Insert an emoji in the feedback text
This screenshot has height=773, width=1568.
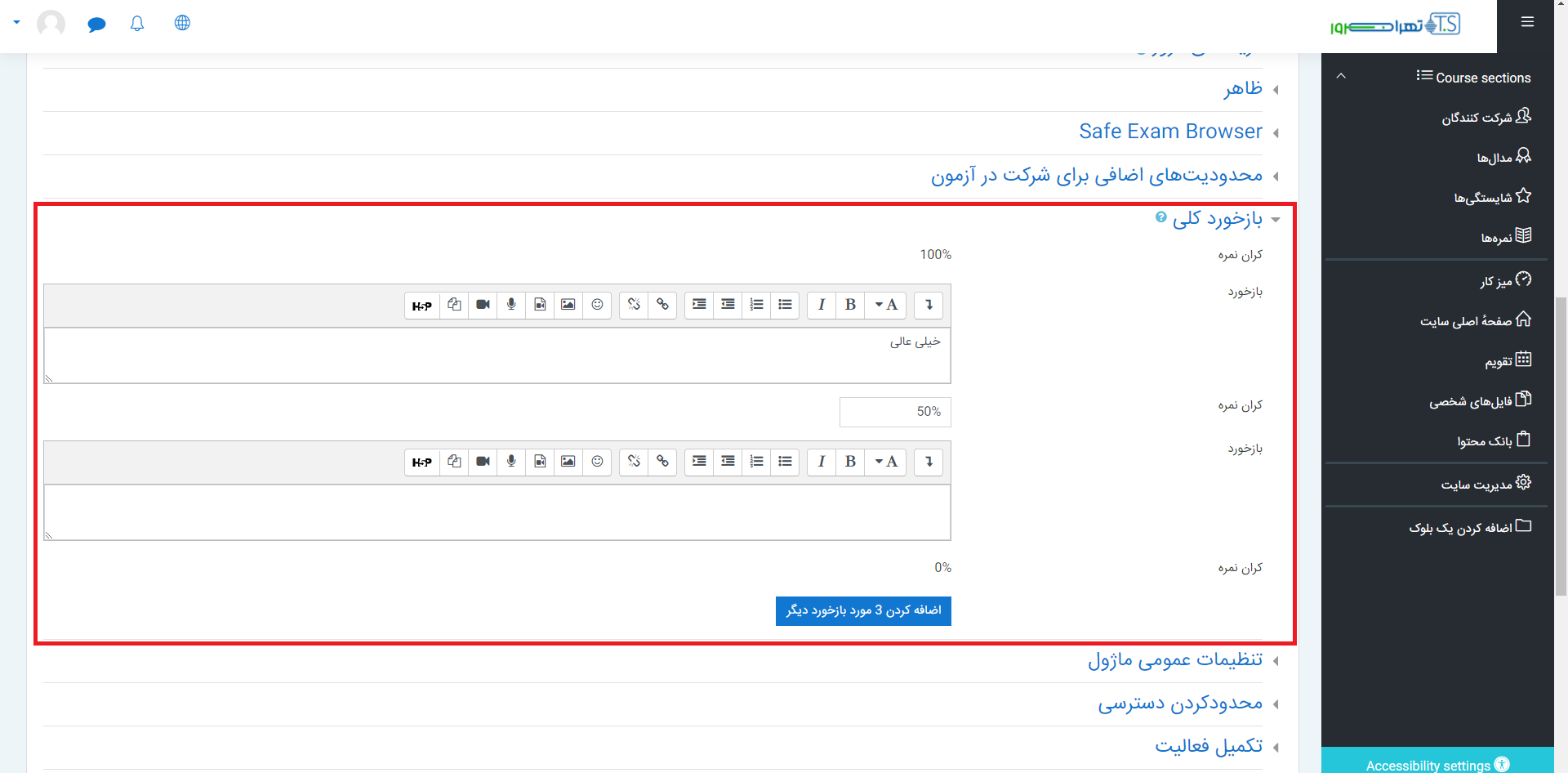tap(597, 305)
